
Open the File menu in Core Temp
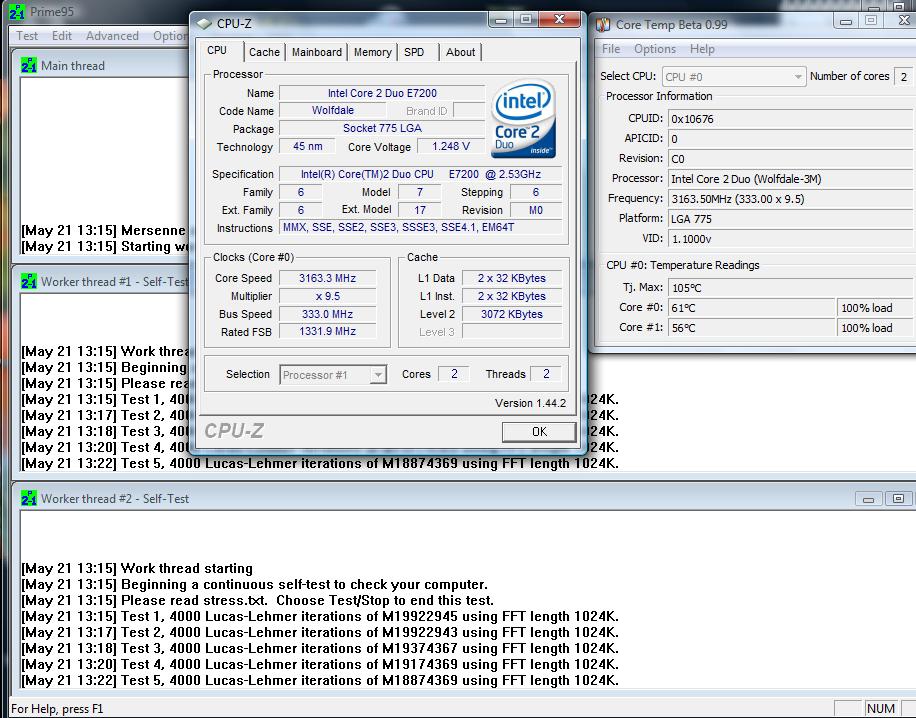pos(611,49)
